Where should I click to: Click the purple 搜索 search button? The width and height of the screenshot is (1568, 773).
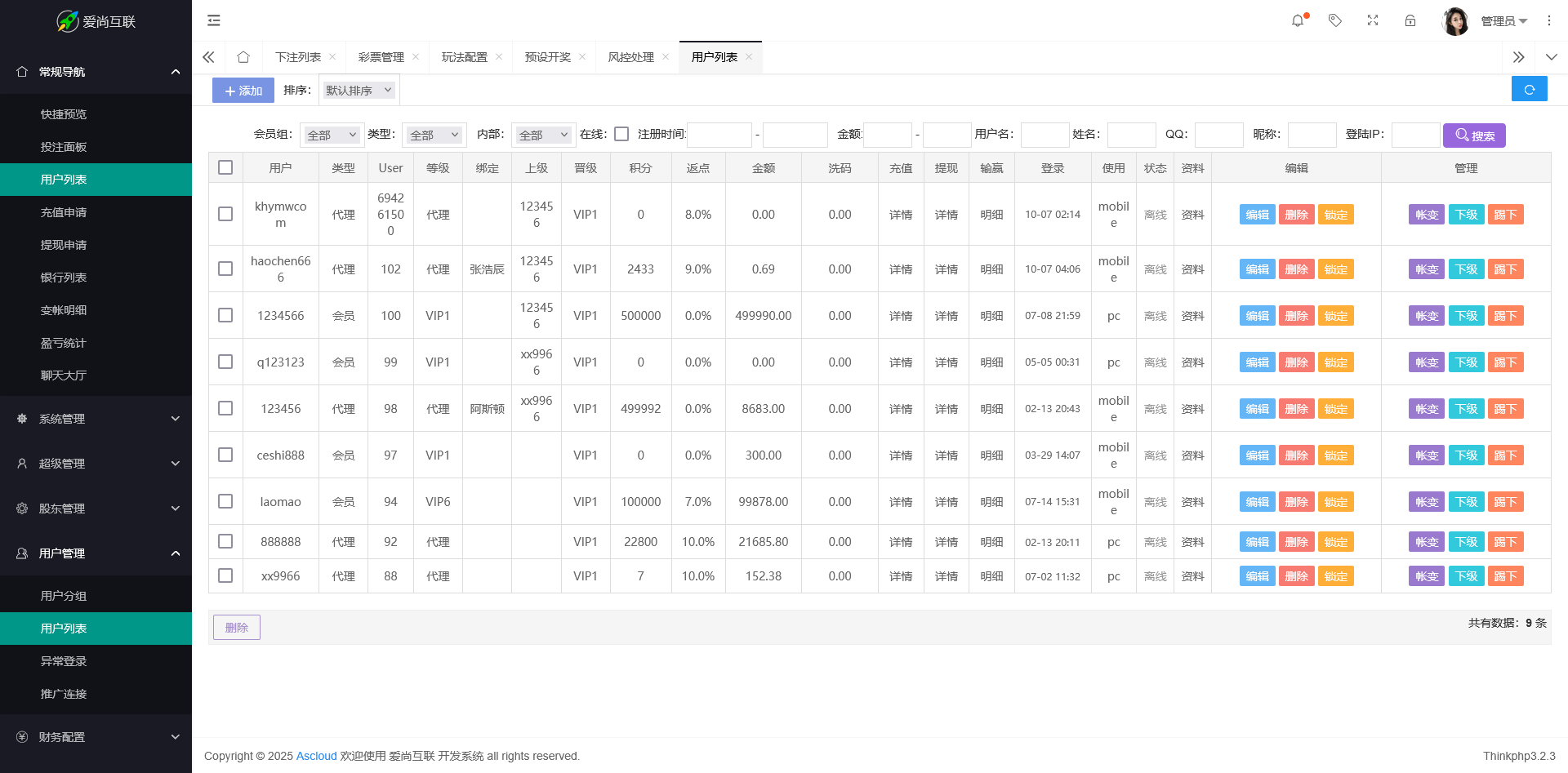[1473, 135]
